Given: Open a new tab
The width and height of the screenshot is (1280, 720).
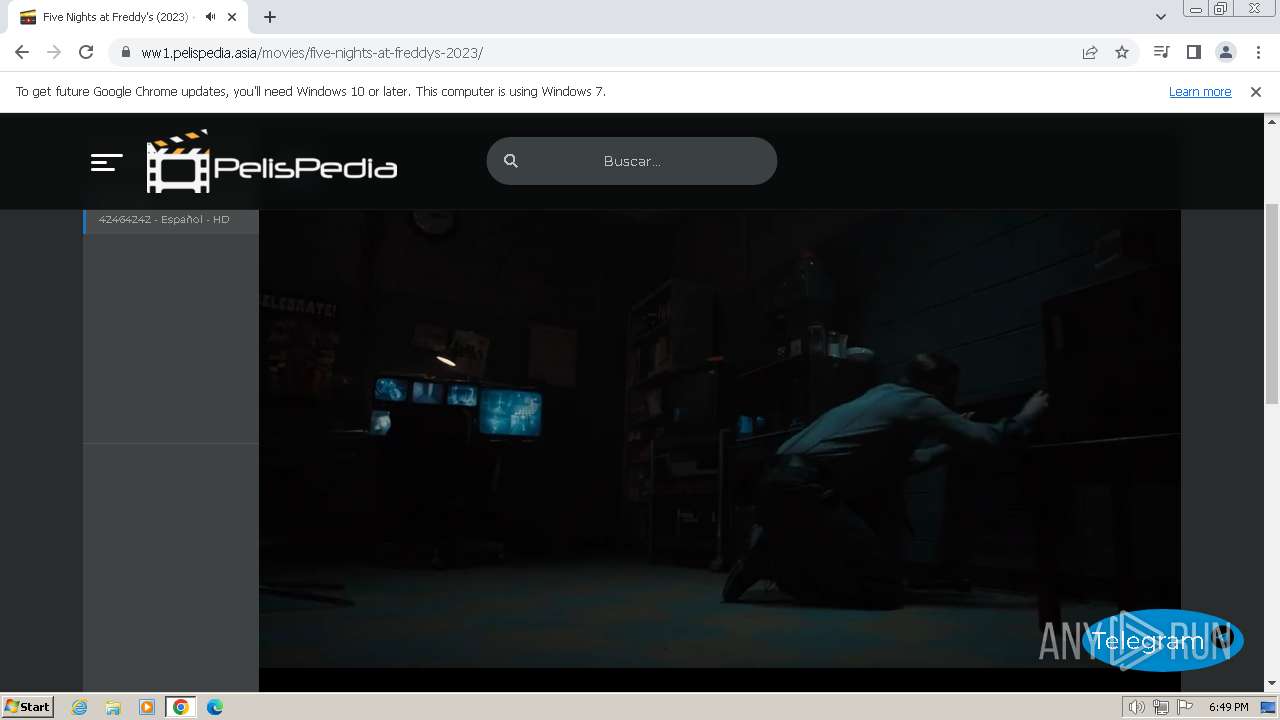Looking at the screenshot, I should click(x=270, y=17).
